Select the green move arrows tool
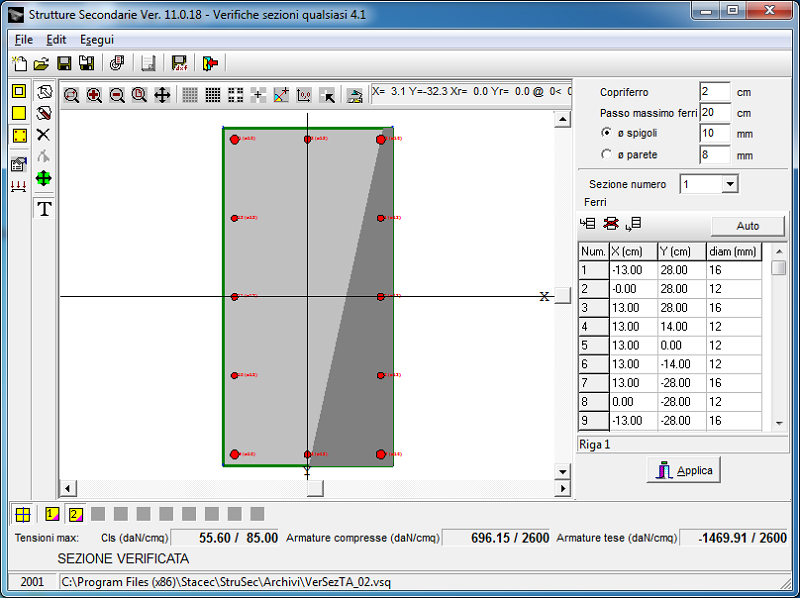Viewport: 800px width, 598px height. pyautogui.click(x=44, y=178)
